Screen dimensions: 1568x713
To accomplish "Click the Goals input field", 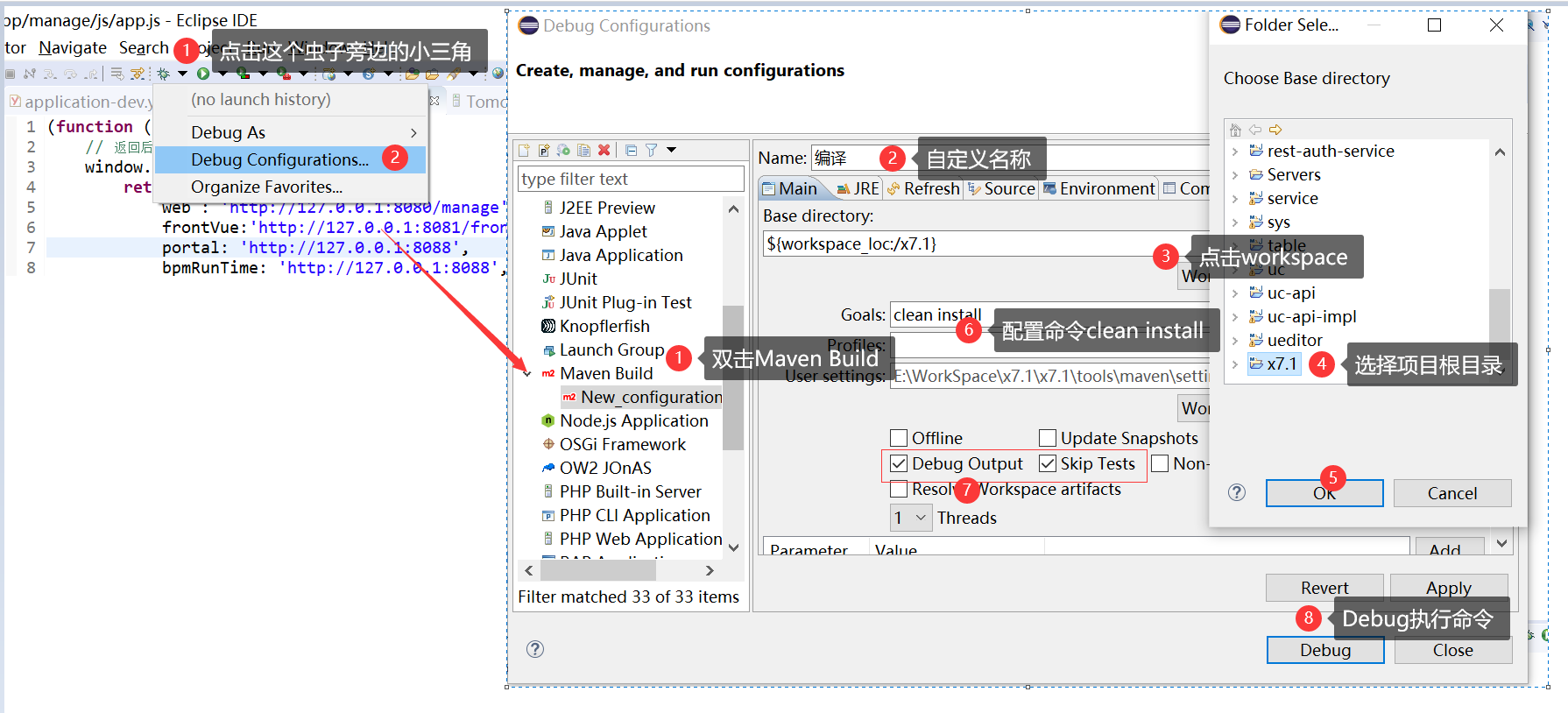I will (1049, 314).
